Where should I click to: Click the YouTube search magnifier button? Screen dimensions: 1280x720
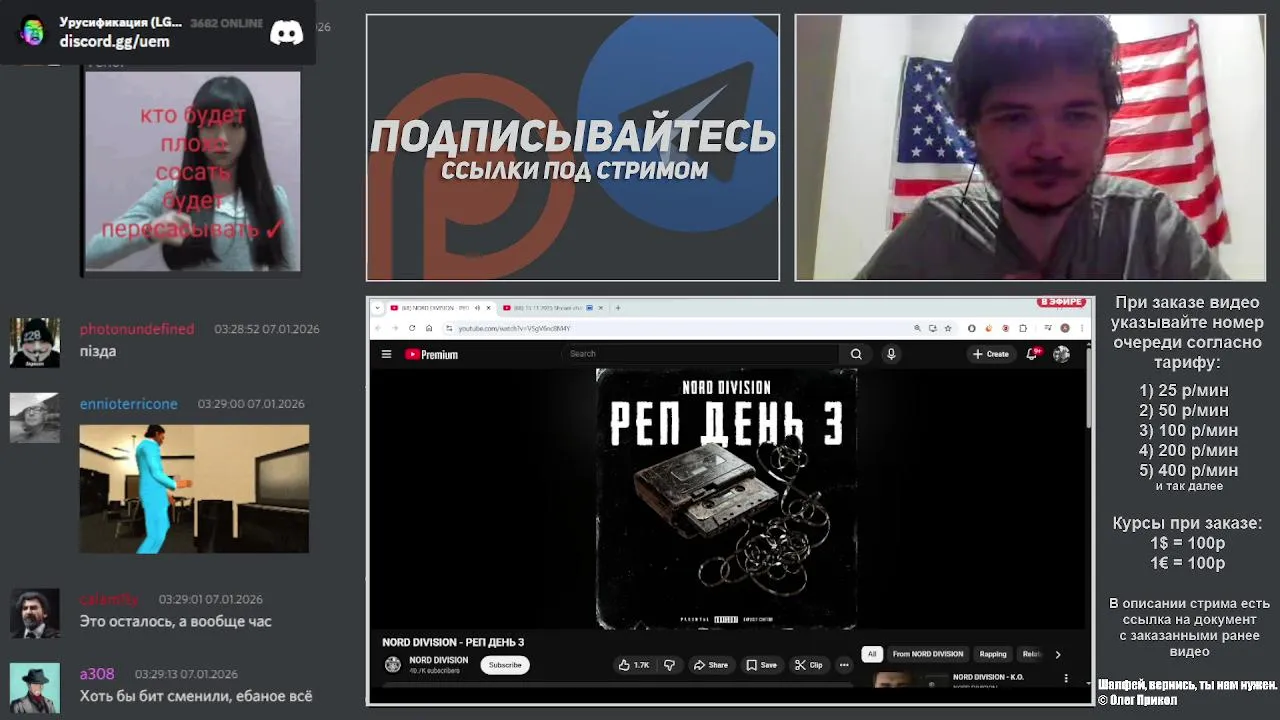coord(856,354)
